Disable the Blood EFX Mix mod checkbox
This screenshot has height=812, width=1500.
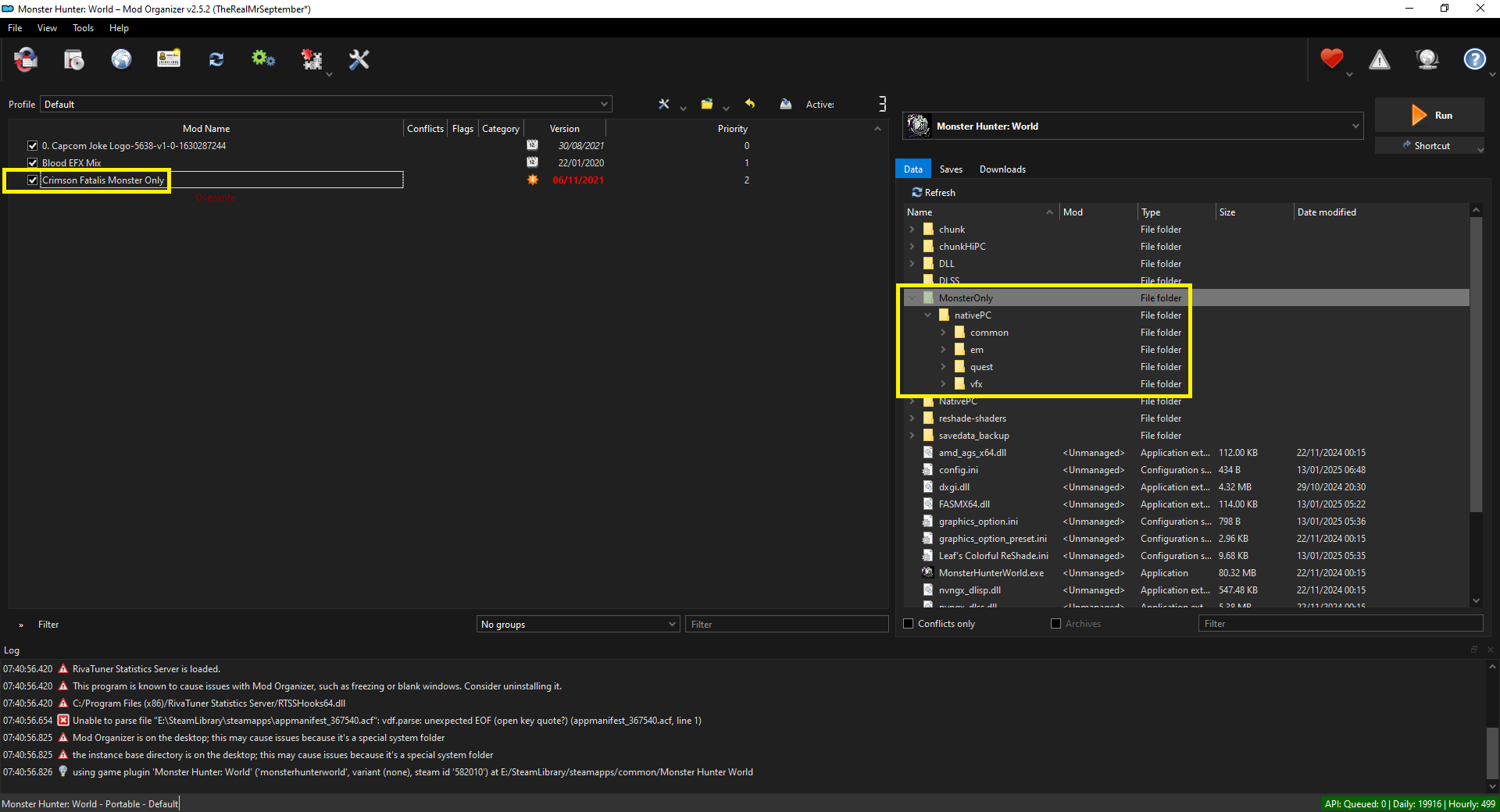click(x=33, y=163)
